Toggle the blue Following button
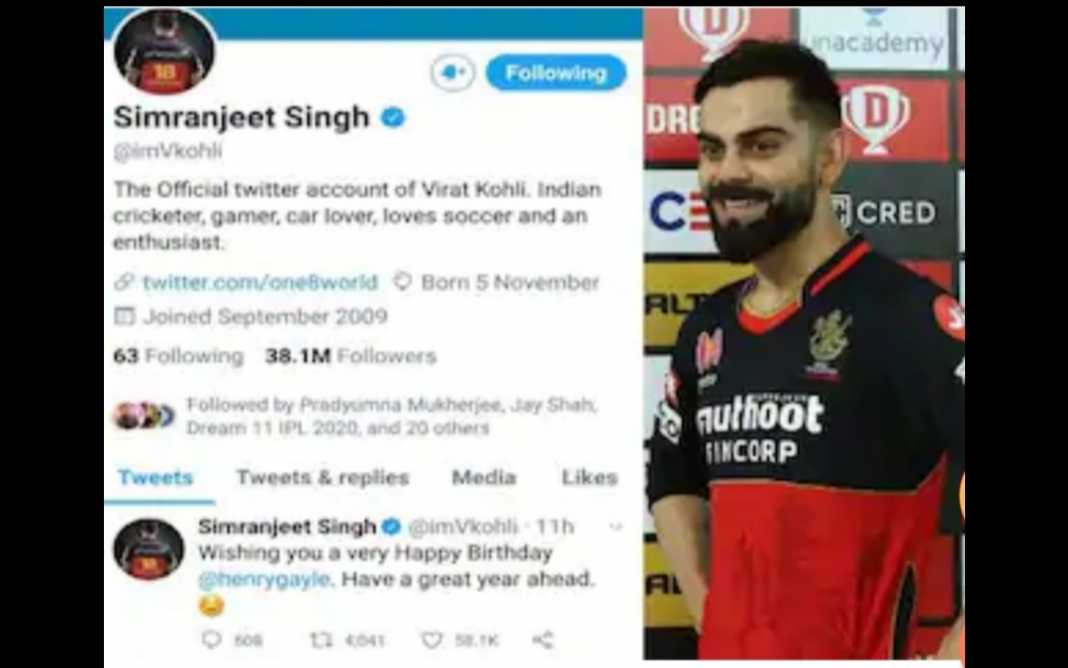Image resolution: width=1068 pixels, height=668 pixels. (x=556, y=73)
